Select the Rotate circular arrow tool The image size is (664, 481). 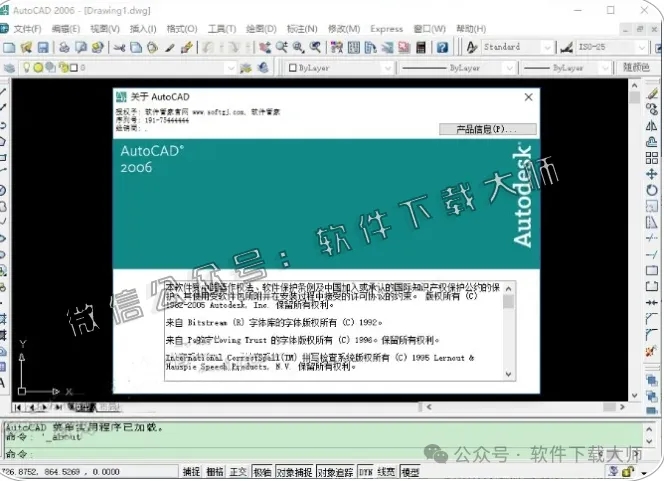pos(652,190)
